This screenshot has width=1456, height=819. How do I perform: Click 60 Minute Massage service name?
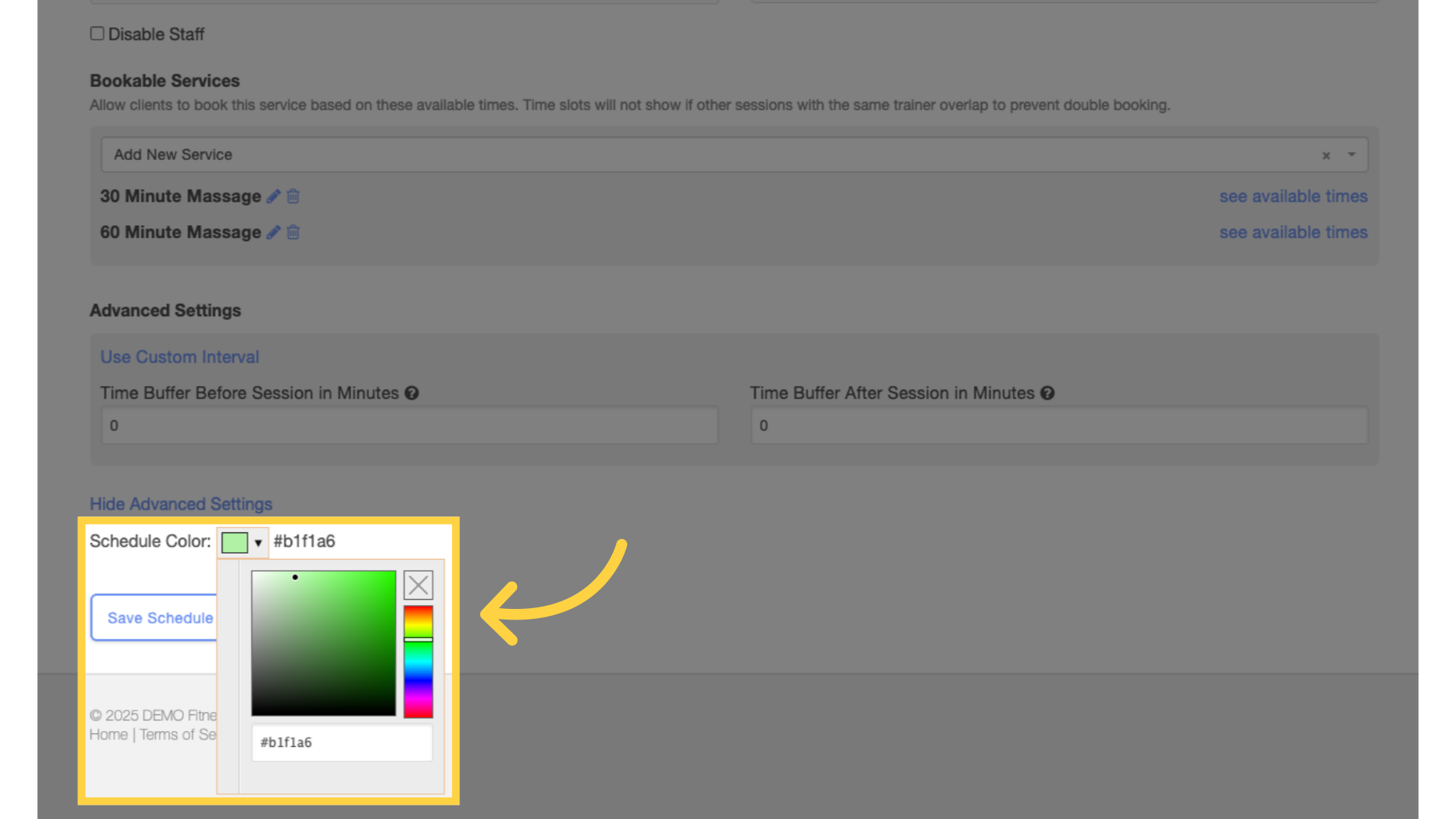pos(180,233)
